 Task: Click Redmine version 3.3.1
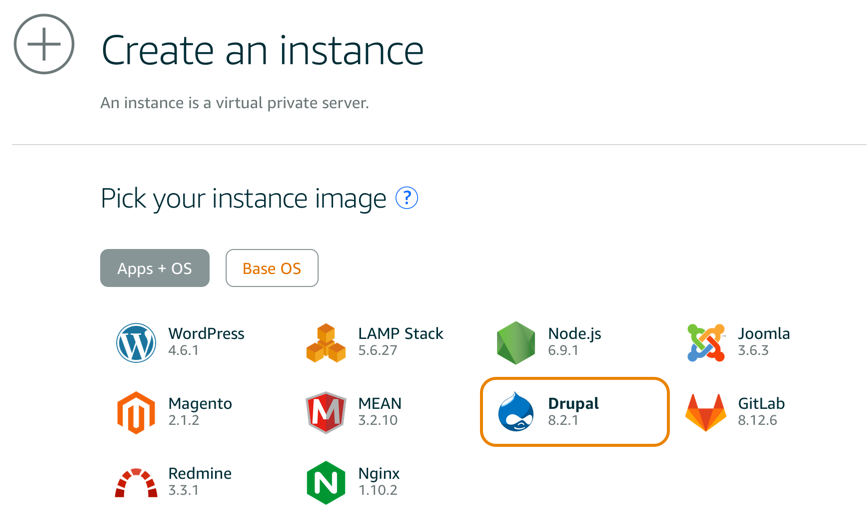click(x=183, y=491)
